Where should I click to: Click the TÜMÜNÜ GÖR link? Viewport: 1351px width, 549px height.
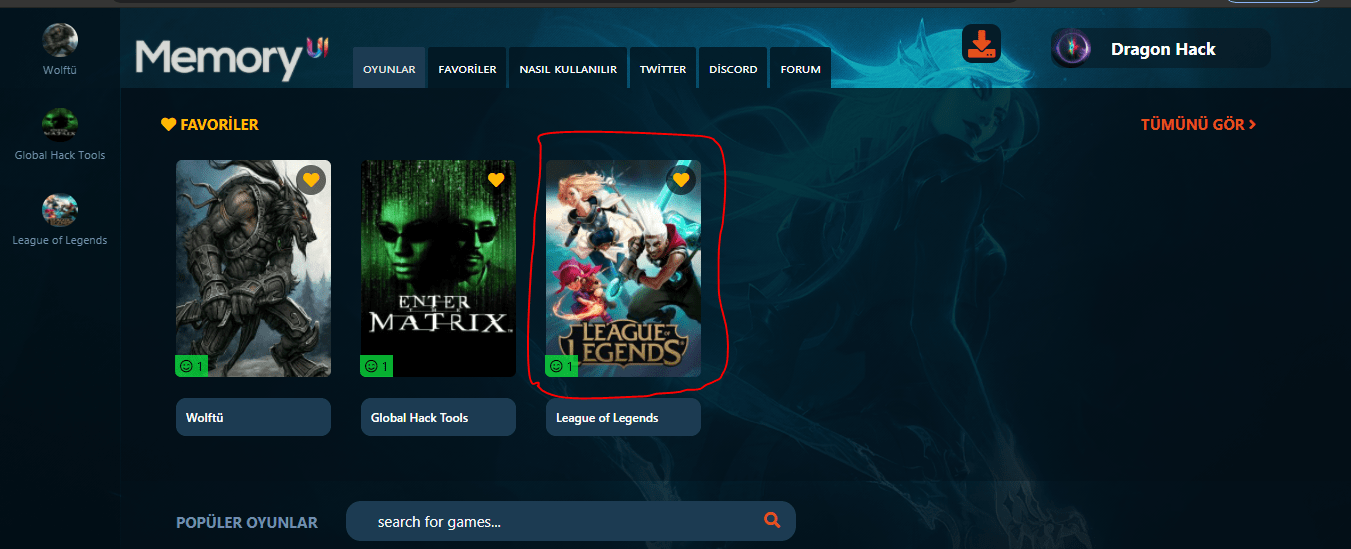click(x=1198, y=125)
